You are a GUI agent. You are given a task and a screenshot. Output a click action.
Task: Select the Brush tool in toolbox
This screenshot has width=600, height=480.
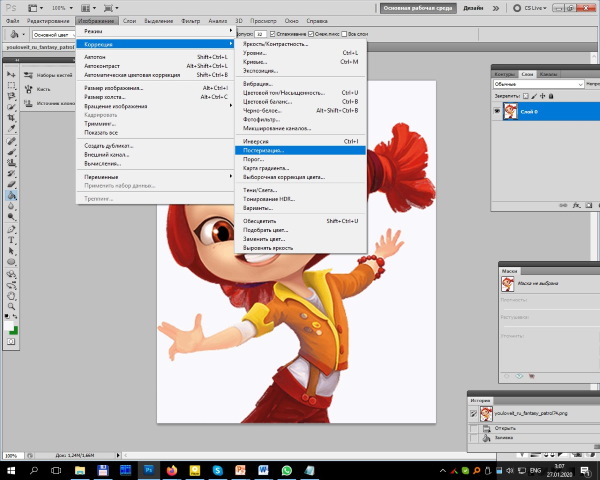(11, 152)
